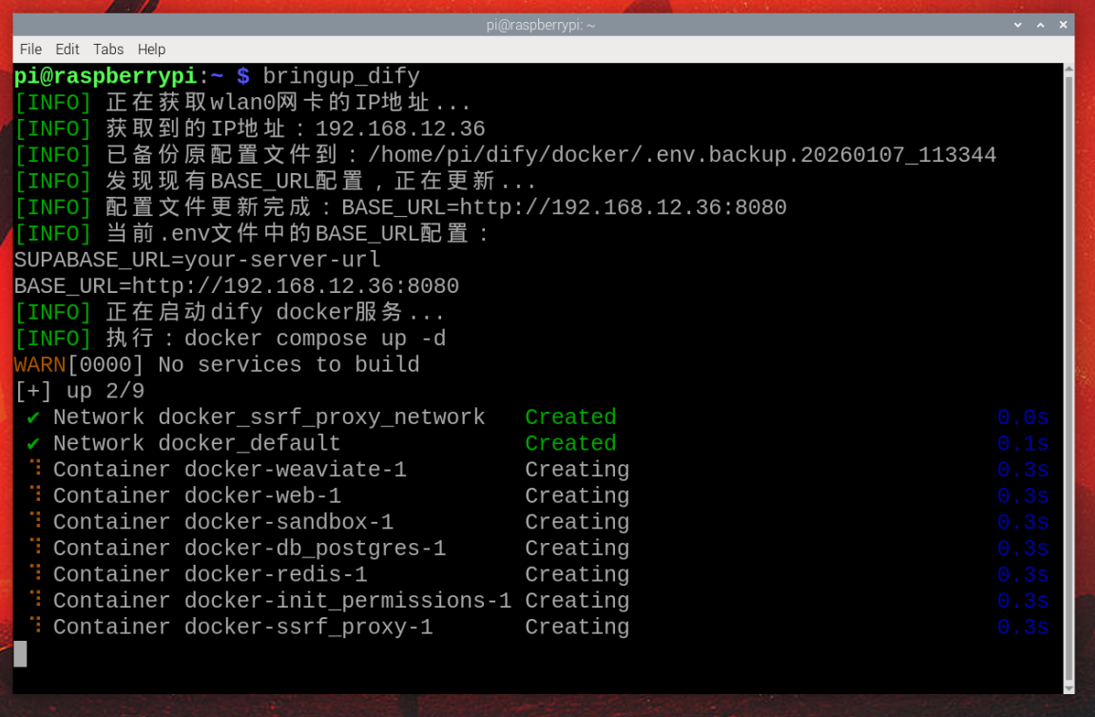Click the green checkmark beside docker_ssrf_proxy_network

point(33,417)
